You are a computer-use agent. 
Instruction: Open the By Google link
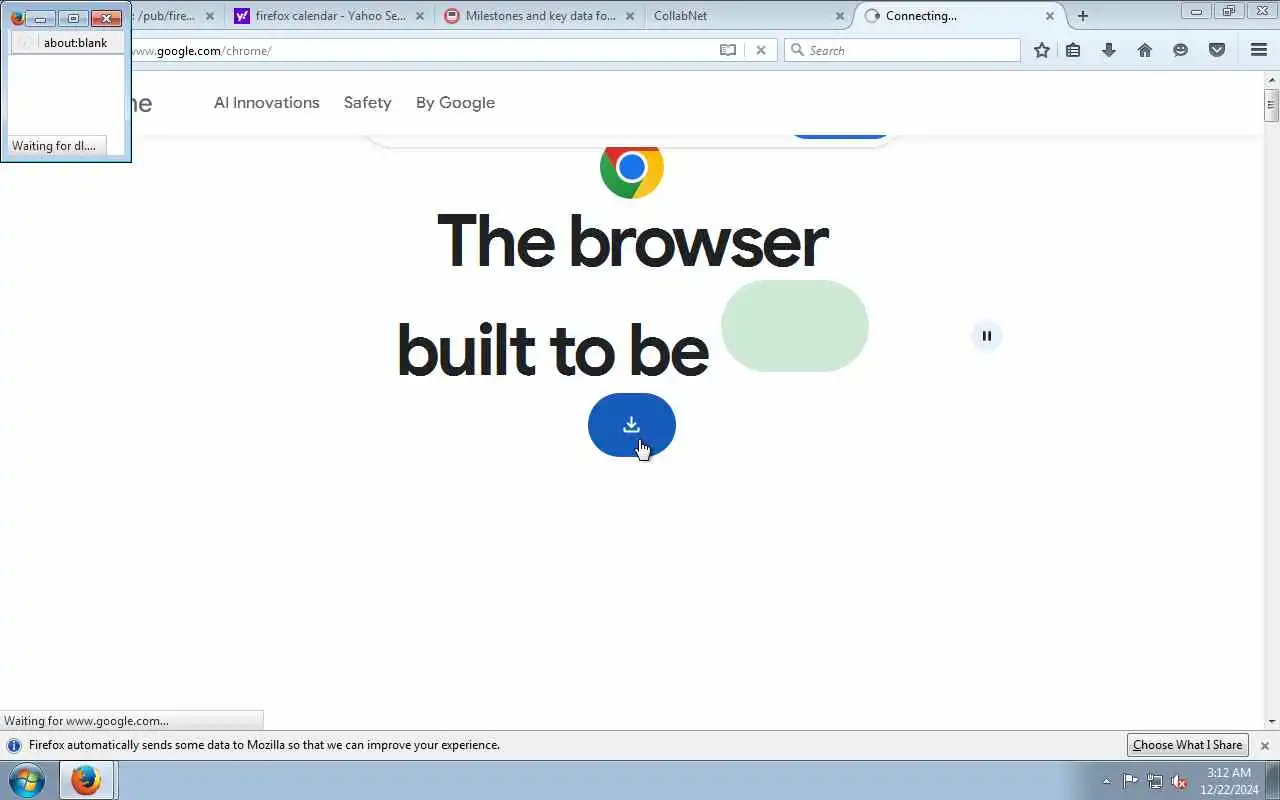pyautogui.click(x=455, y=102)
